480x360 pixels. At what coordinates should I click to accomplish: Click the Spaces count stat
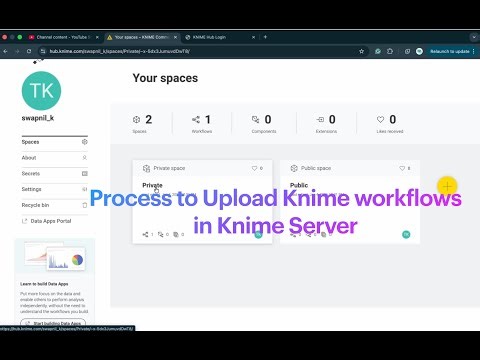point(142,124)
